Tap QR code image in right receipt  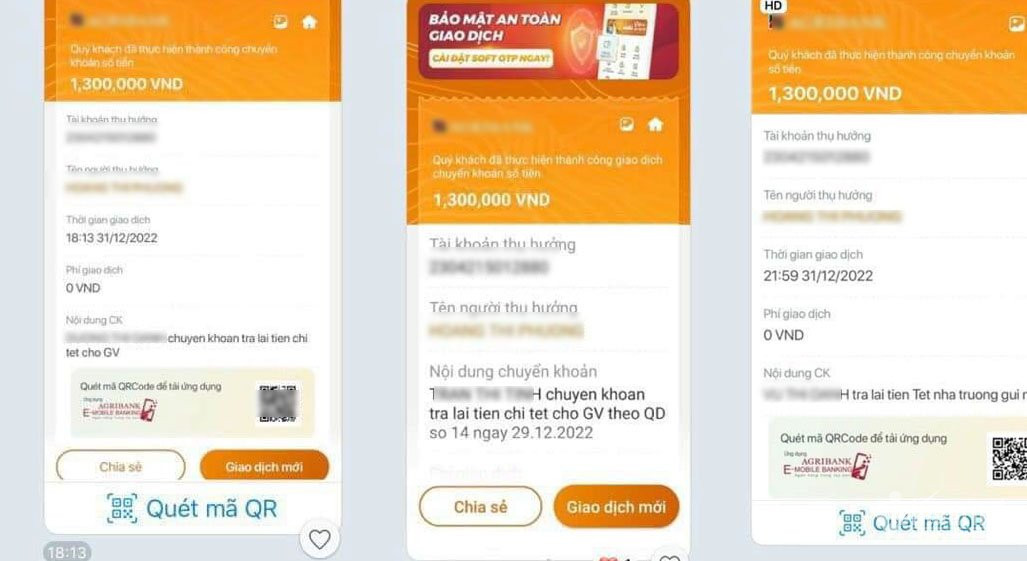click(x=1007, y=459)
